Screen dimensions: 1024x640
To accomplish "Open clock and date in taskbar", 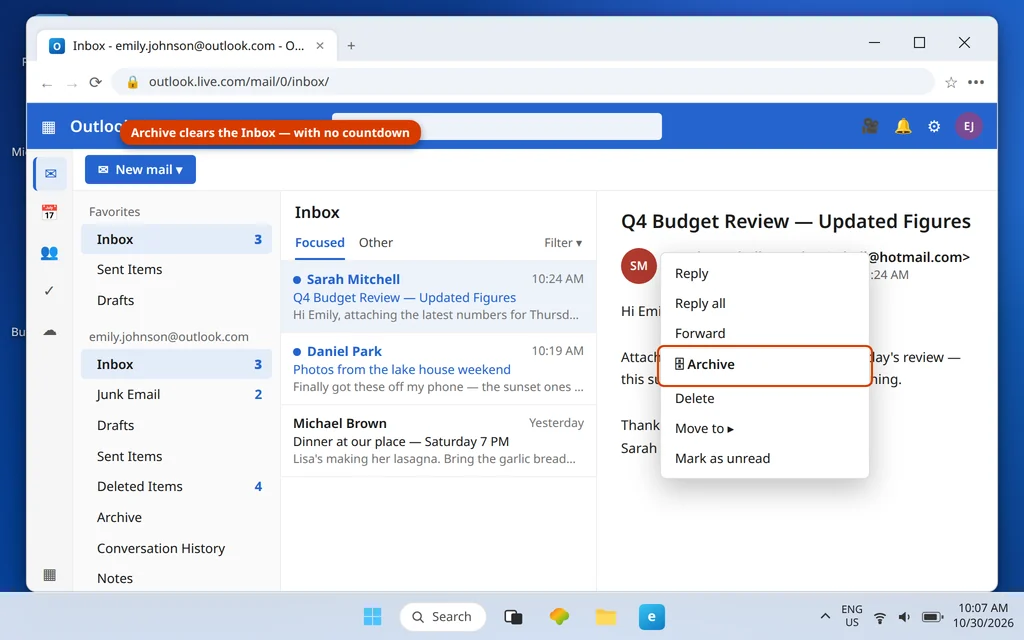I will (983, 616).
